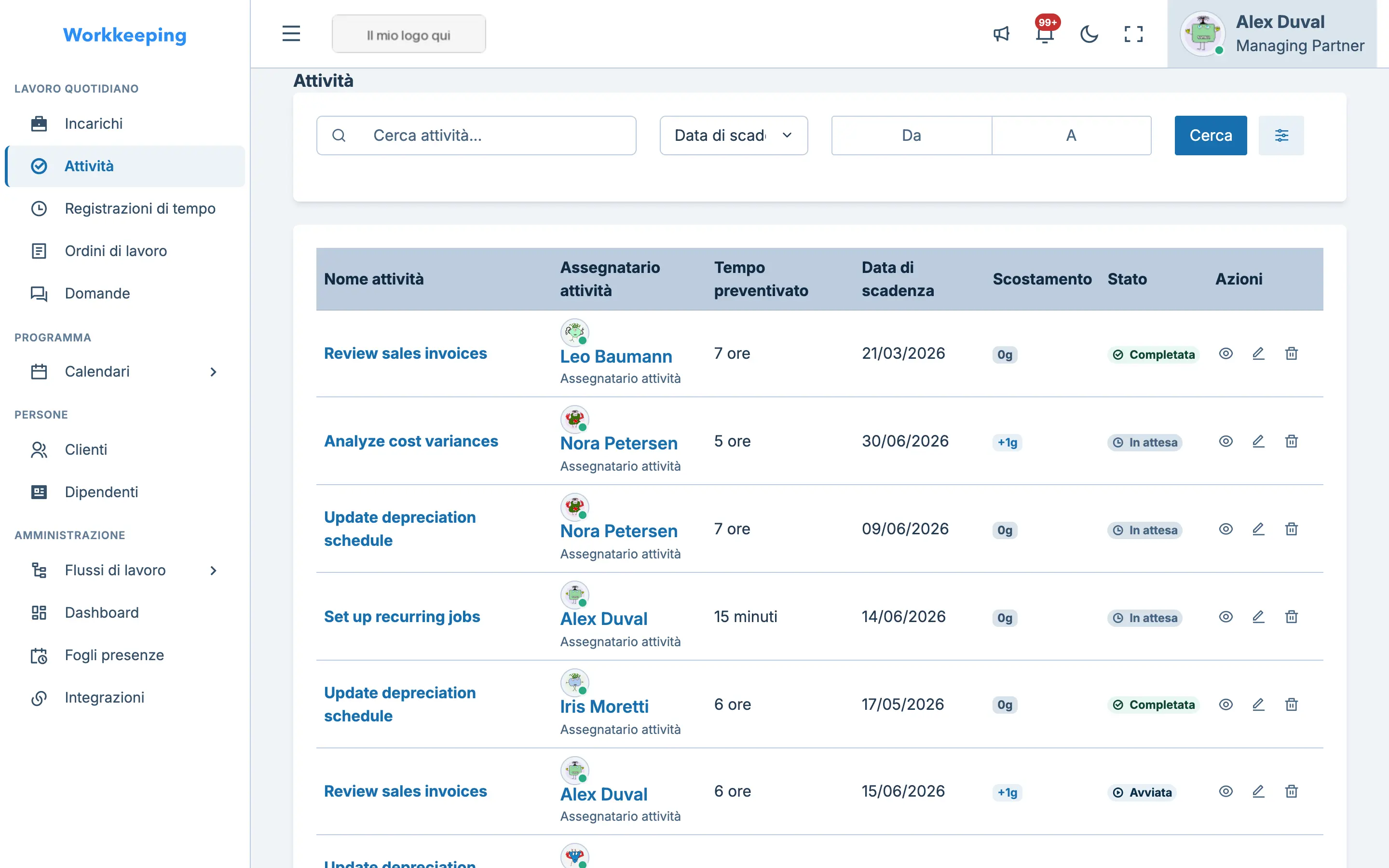Image resolution: width=1389 pixels, height=868 pixels.
Task: Delete Iris Moretti's Update depreciation schedule task
Action: coord(1292,705)
